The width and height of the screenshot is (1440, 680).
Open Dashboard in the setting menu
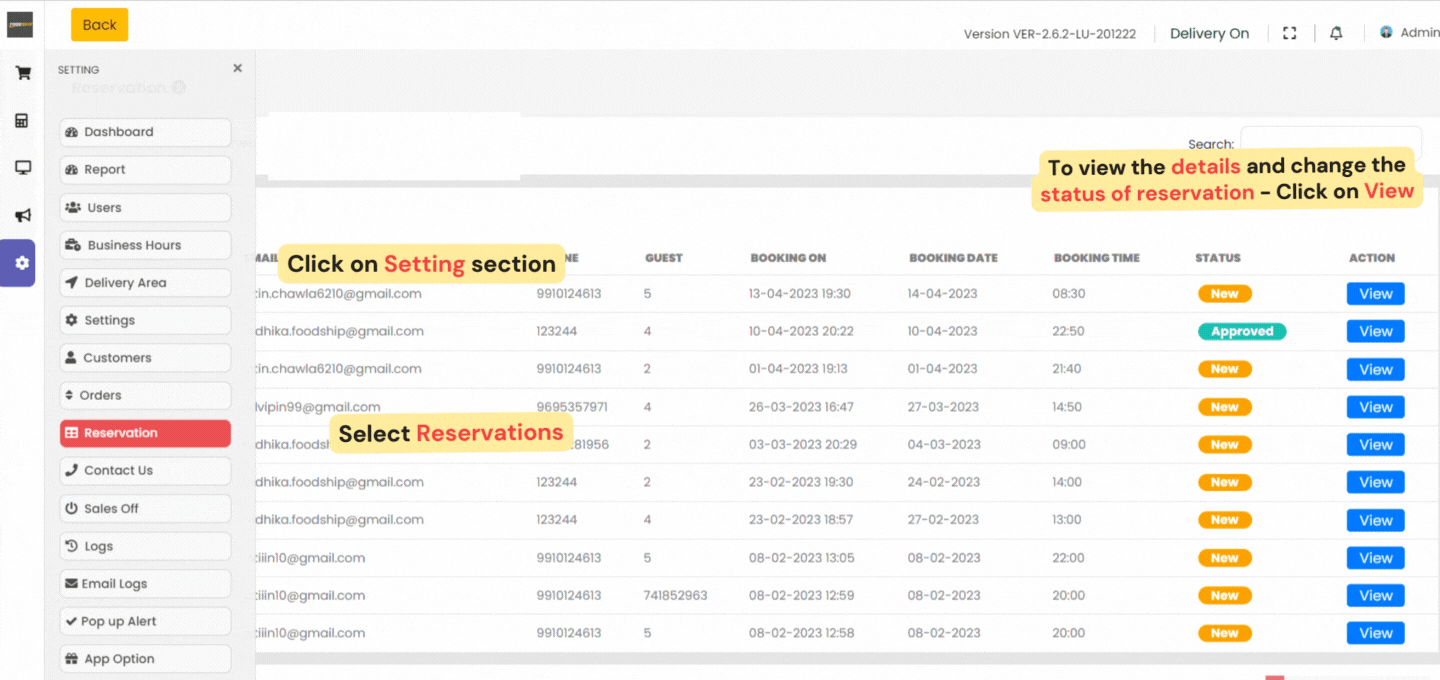145,132
